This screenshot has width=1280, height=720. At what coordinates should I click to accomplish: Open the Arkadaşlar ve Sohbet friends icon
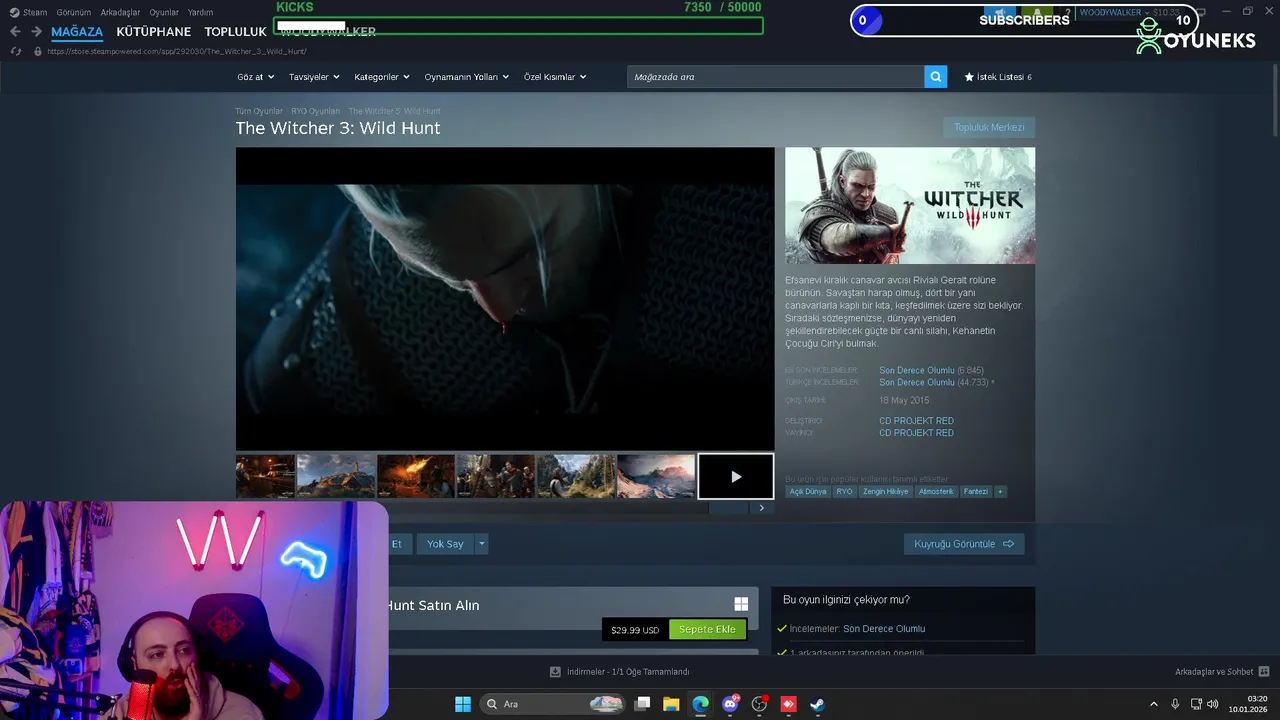[1263, 672]
